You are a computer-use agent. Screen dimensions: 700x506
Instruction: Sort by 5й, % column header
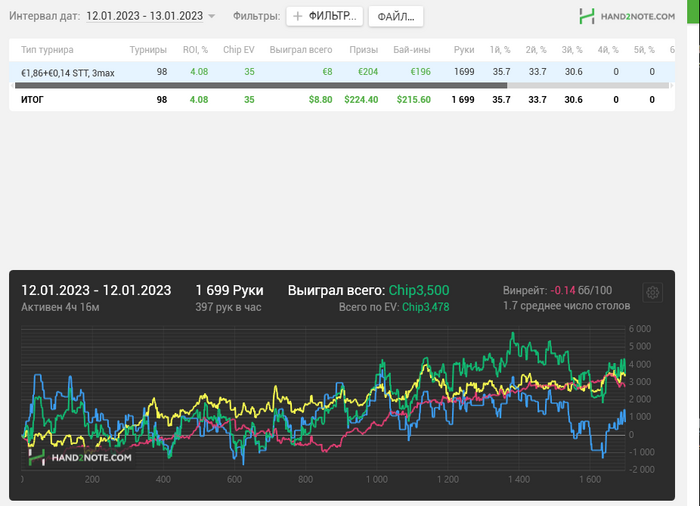click(644, 50)
